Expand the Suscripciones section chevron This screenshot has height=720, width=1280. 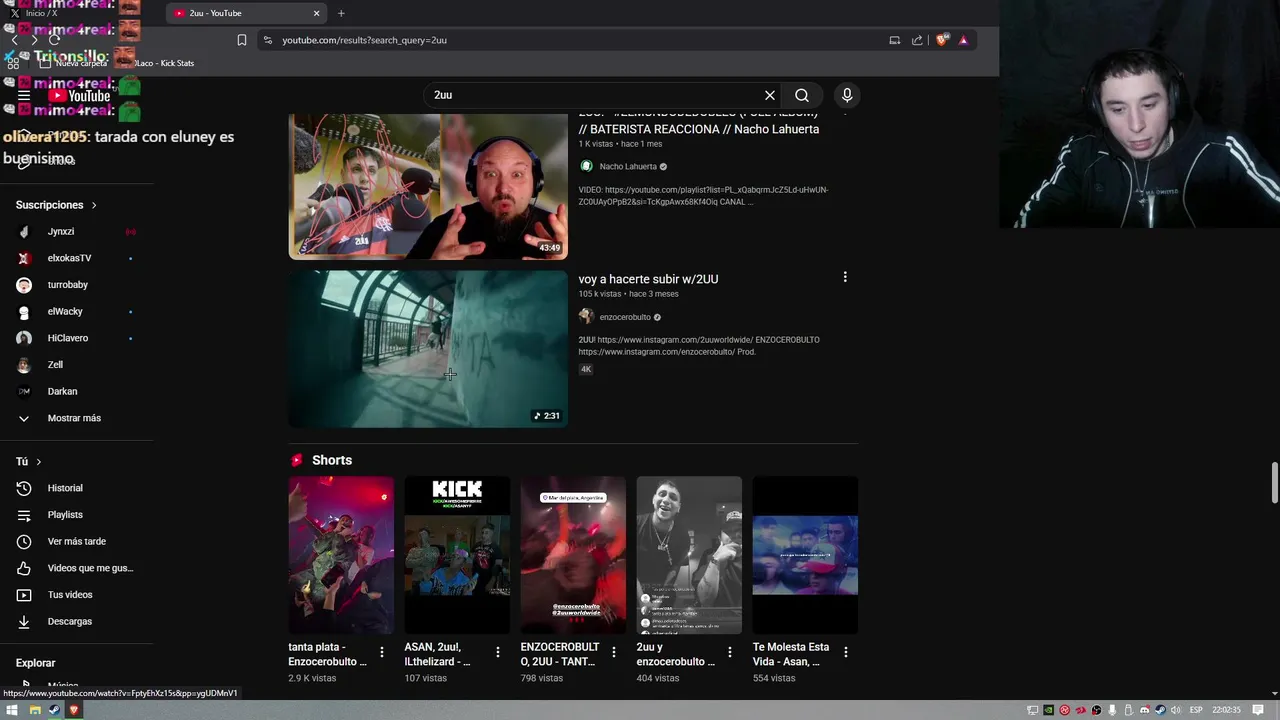[x=94, y=205]
